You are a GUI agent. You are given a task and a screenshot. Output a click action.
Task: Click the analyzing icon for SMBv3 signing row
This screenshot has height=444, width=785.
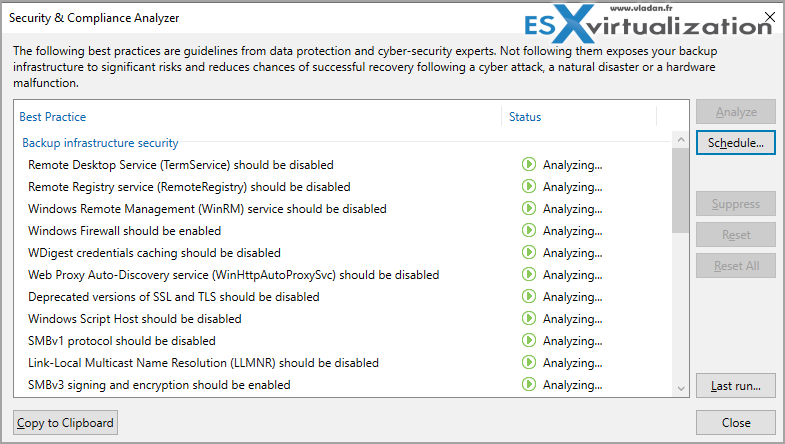(x=529, y=384)
